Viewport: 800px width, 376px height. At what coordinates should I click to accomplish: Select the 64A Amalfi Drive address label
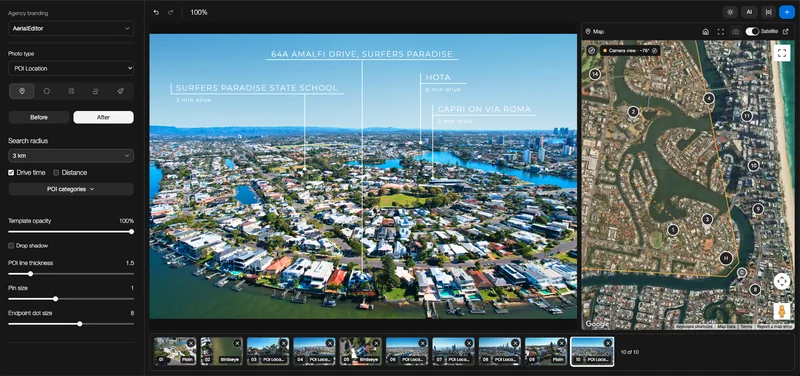tap(362, 54)
